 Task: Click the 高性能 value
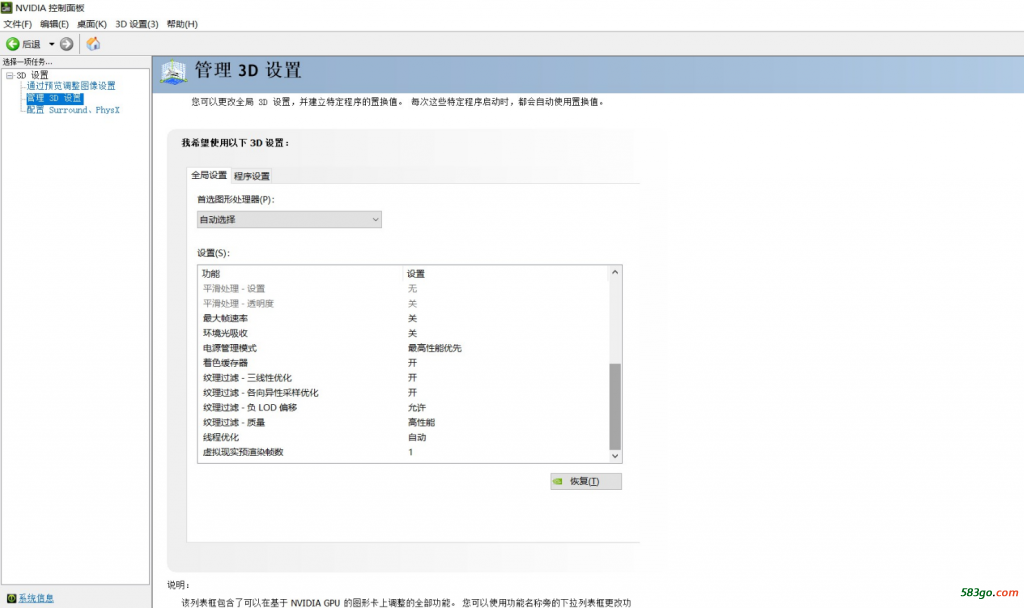click(421, 423)
